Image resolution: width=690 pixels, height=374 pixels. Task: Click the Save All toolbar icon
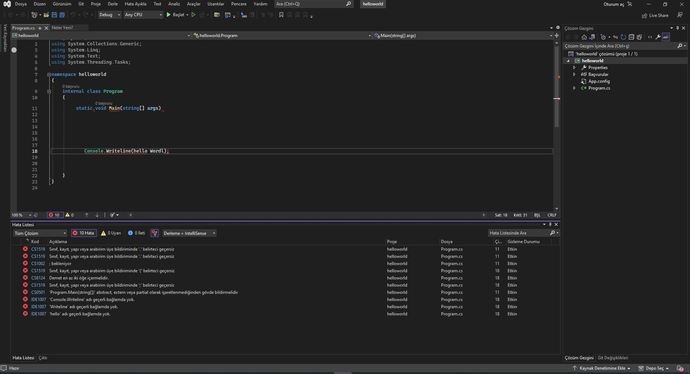tap(62, 15)
